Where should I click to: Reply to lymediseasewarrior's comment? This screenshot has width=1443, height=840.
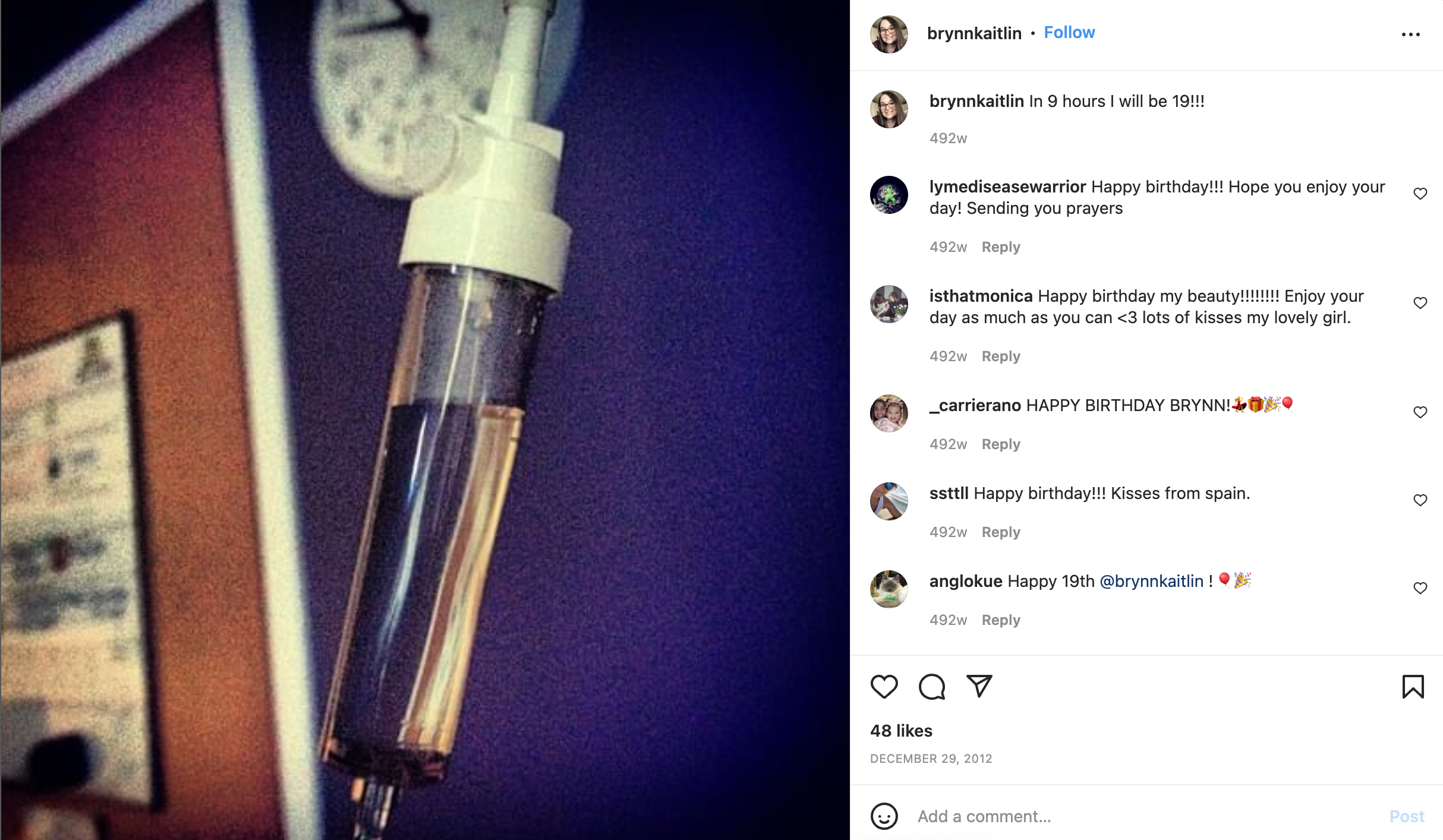point(1001,247)
